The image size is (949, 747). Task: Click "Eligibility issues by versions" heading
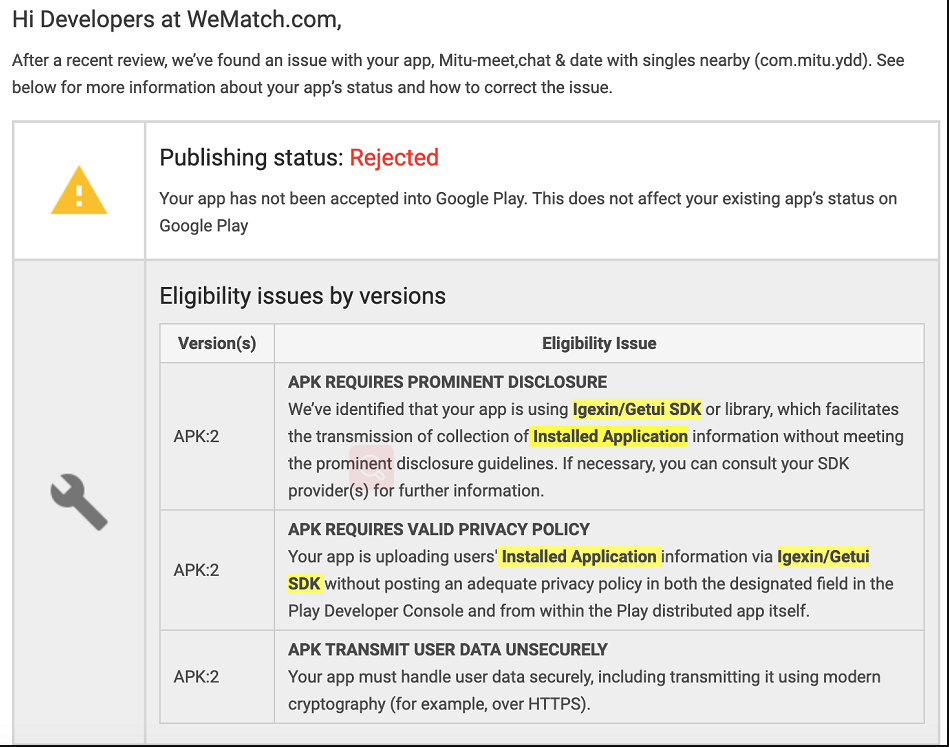(303, 296)
